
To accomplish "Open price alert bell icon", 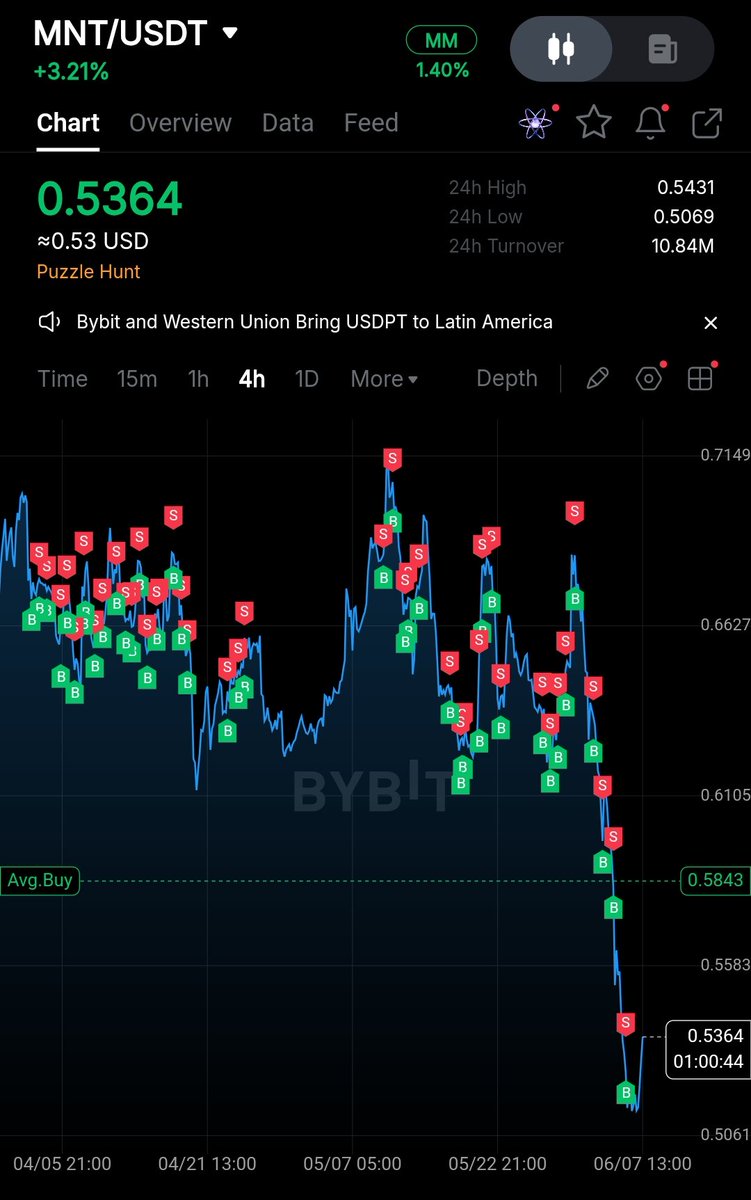I will (x=651, y=123).
